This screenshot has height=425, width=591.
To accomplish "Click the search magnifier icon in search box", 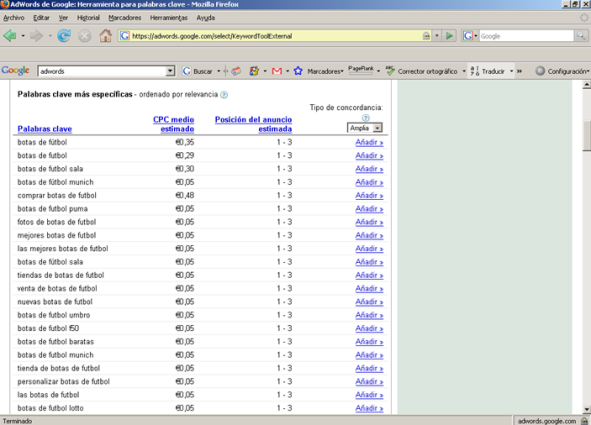I will click(x=581, y=36).
